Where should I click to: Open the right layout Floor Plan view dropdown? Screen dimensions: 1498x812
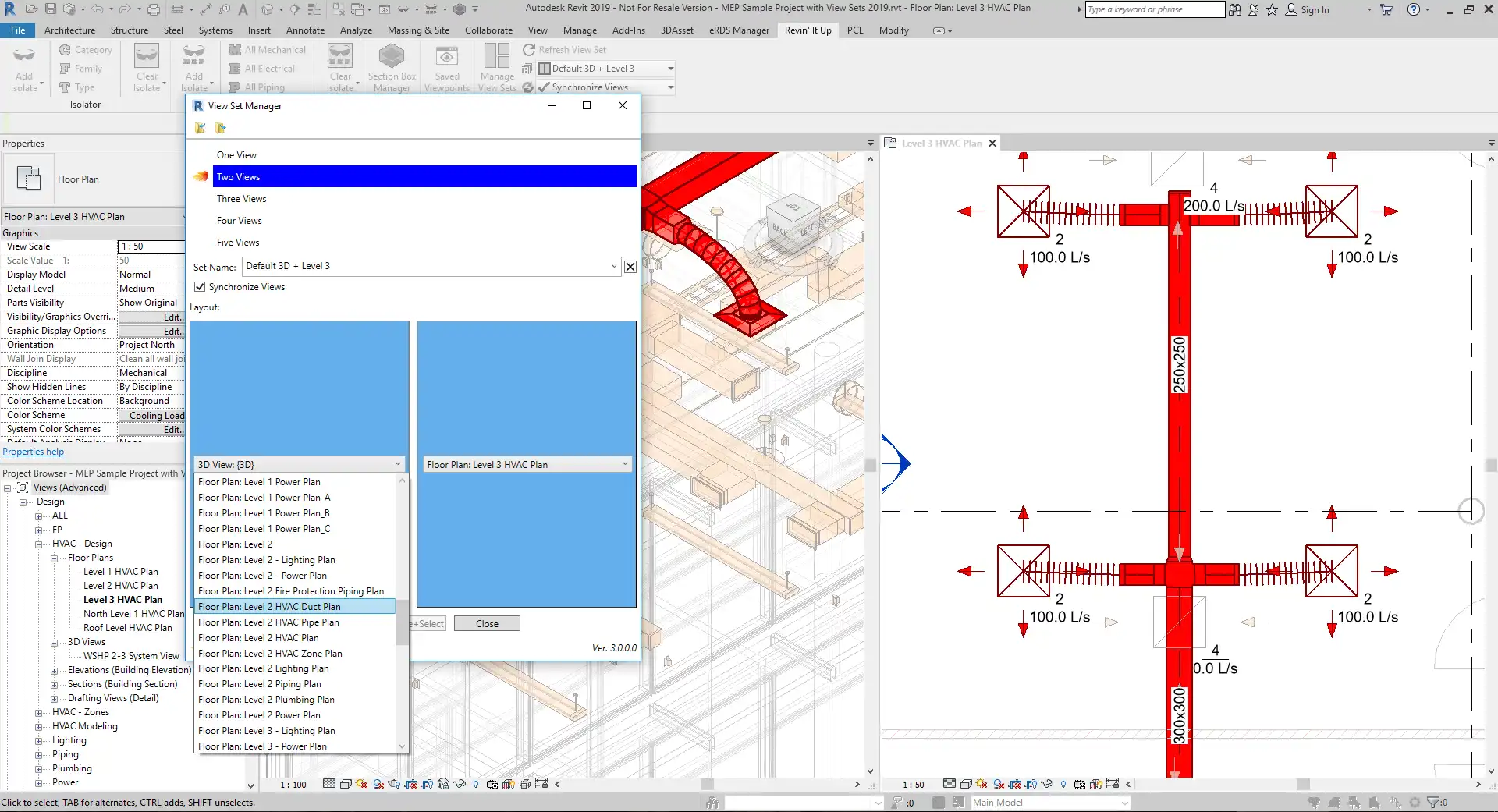click(625, 465)
